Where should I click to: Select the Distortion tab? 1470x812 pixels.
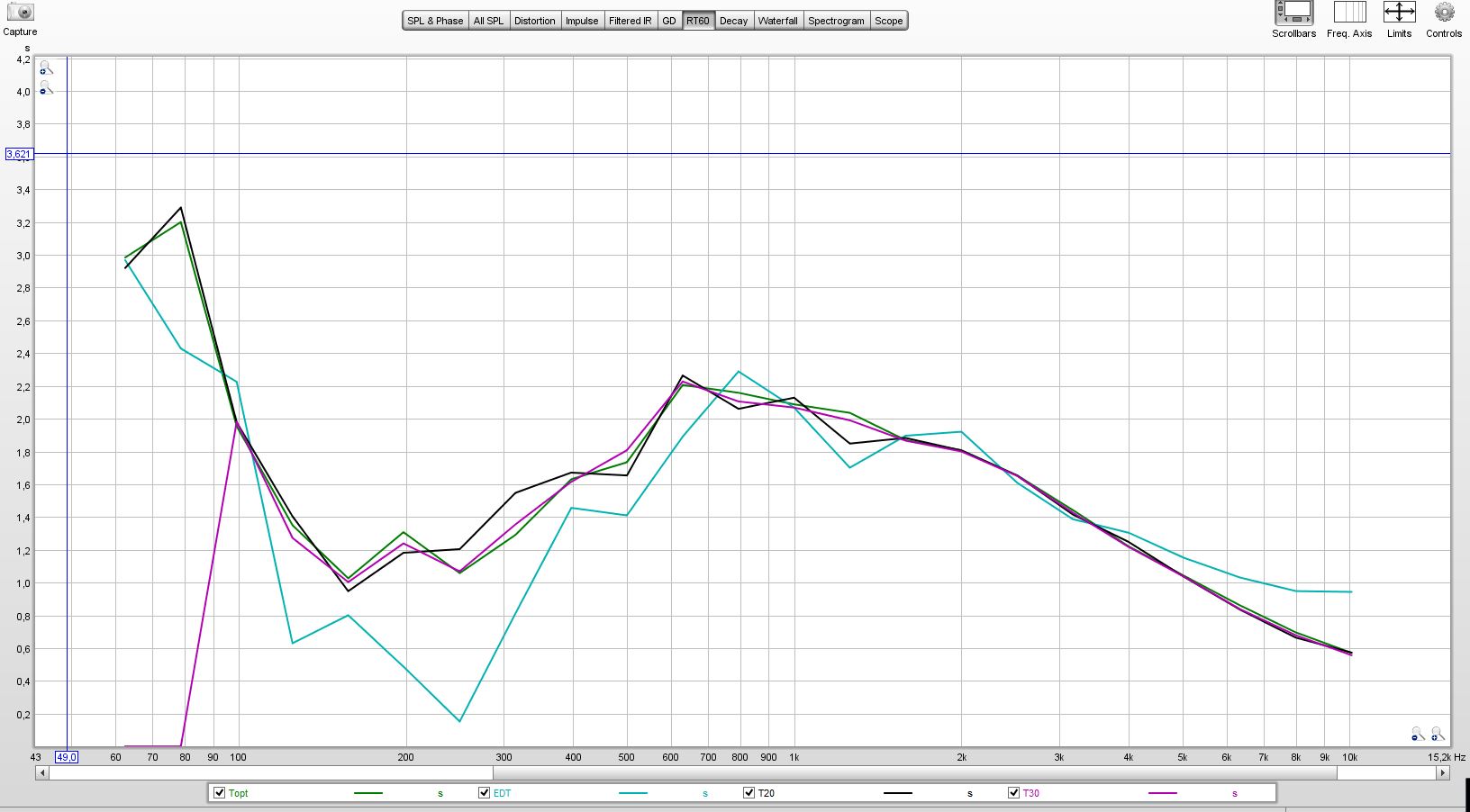click(534, 21)
